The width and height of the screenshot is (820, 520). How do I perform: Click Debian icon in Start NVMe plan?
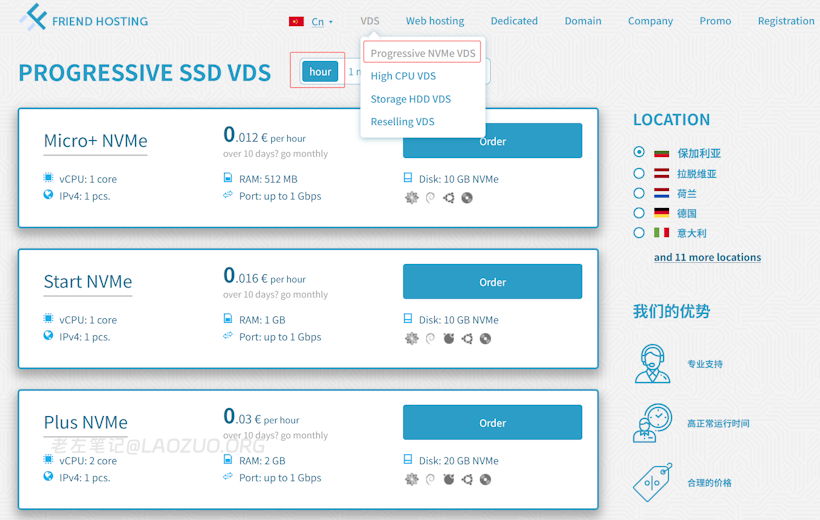point(430,338)
